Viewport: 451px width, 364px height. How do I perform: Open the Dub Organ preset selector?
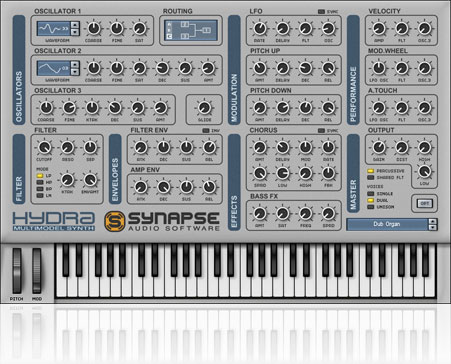pos(387,224)
